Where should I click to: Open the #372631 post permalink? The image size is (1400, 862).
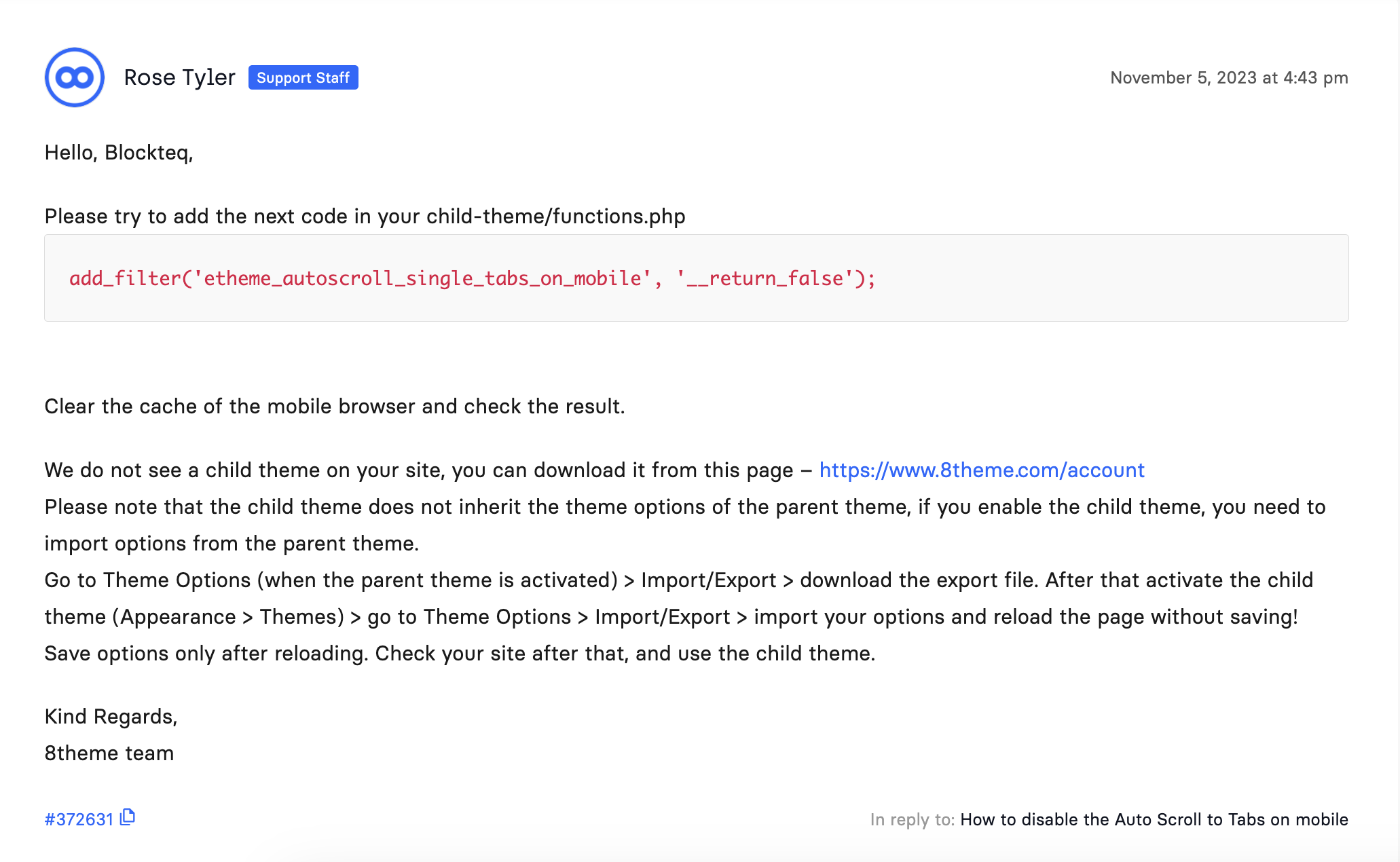tap(79, 819)
